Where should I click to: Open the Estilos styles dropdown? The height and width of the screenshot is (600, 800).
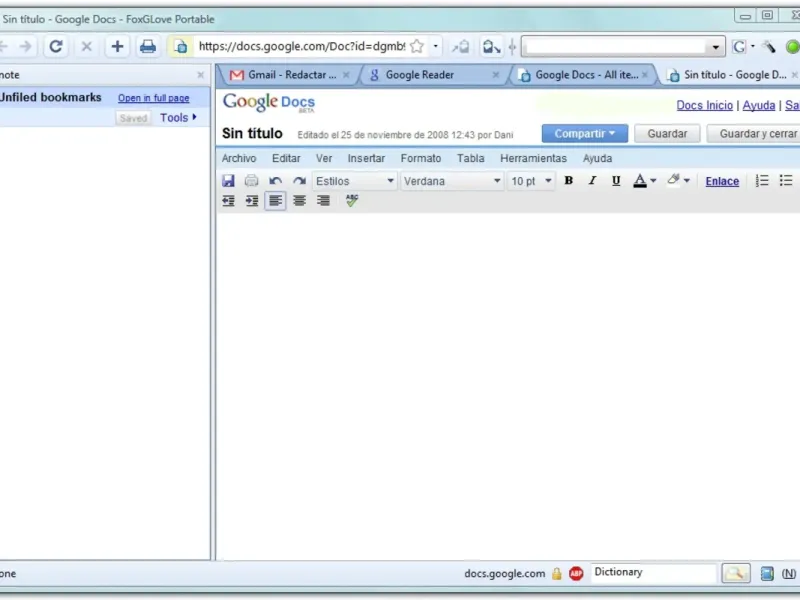tap(354, 181)
